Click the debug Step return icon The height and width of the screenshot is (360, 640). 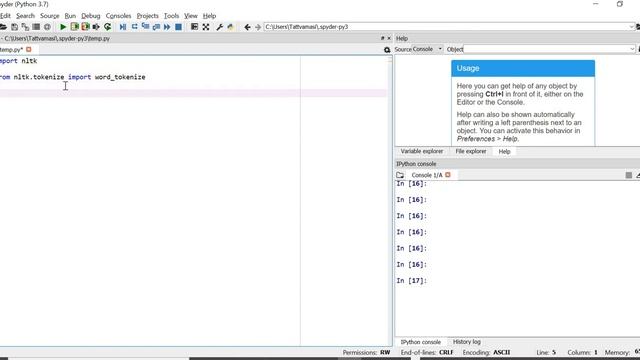point(156,27)
